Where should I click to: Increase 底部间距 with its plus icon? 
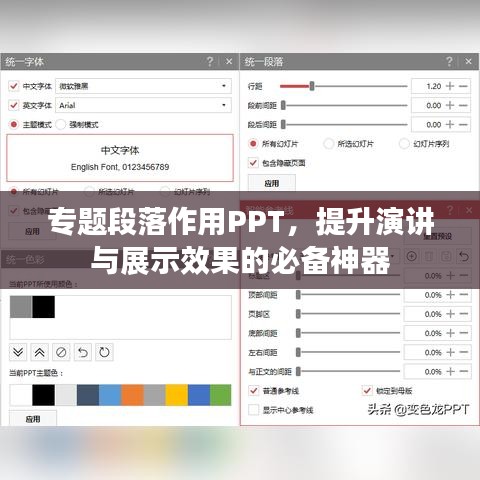(450, 333)
